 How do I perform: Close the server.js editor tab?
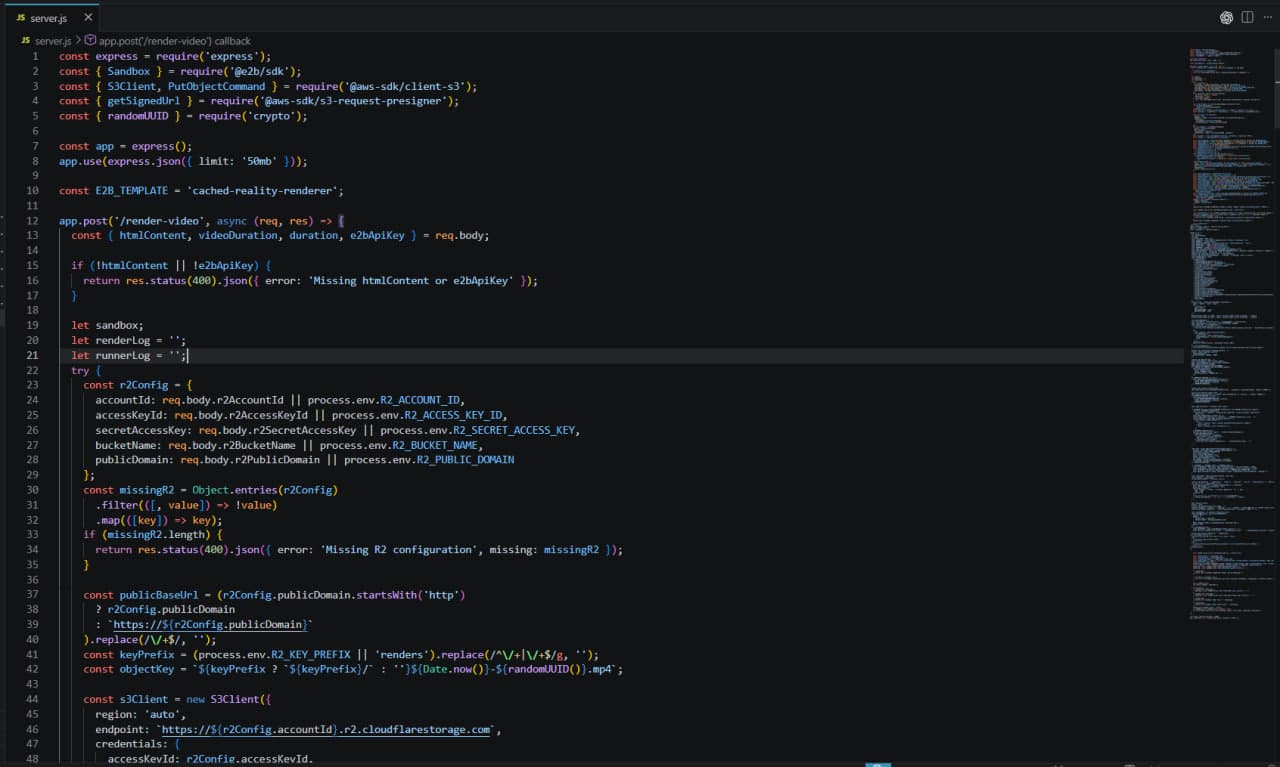click(88, 17)
